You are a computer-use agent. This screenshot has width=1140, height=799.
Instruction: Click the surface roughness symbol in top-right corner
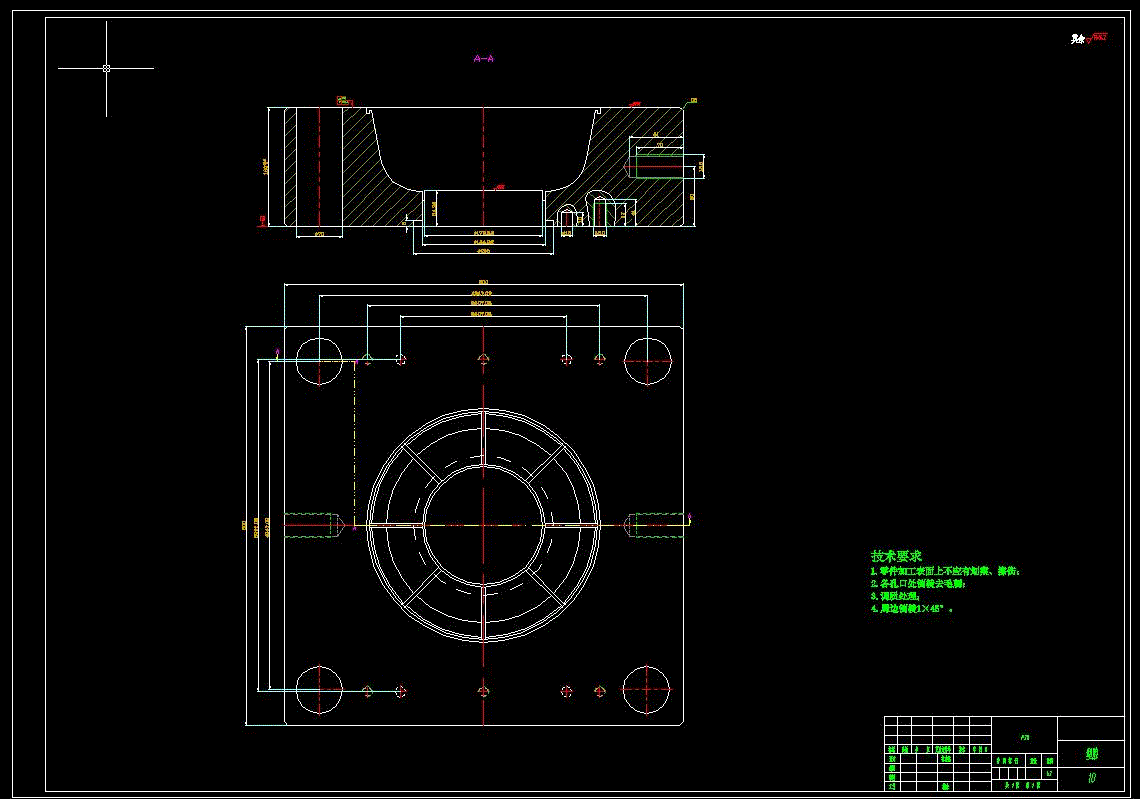click(x=1088, y=39)
